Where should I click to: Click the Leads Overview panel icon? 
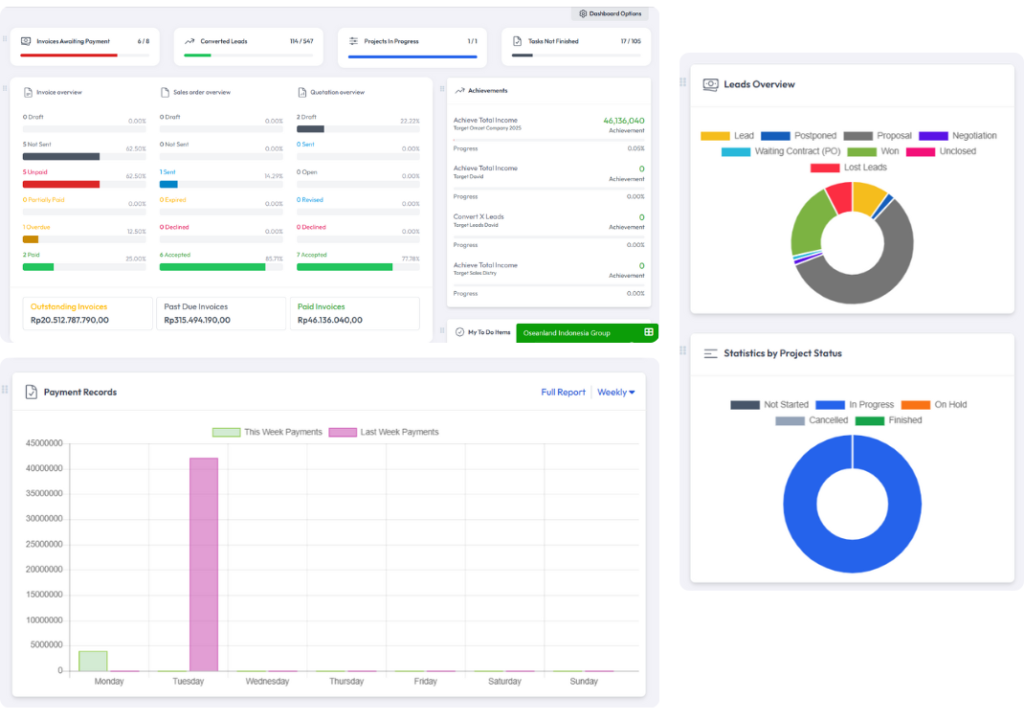710,85
